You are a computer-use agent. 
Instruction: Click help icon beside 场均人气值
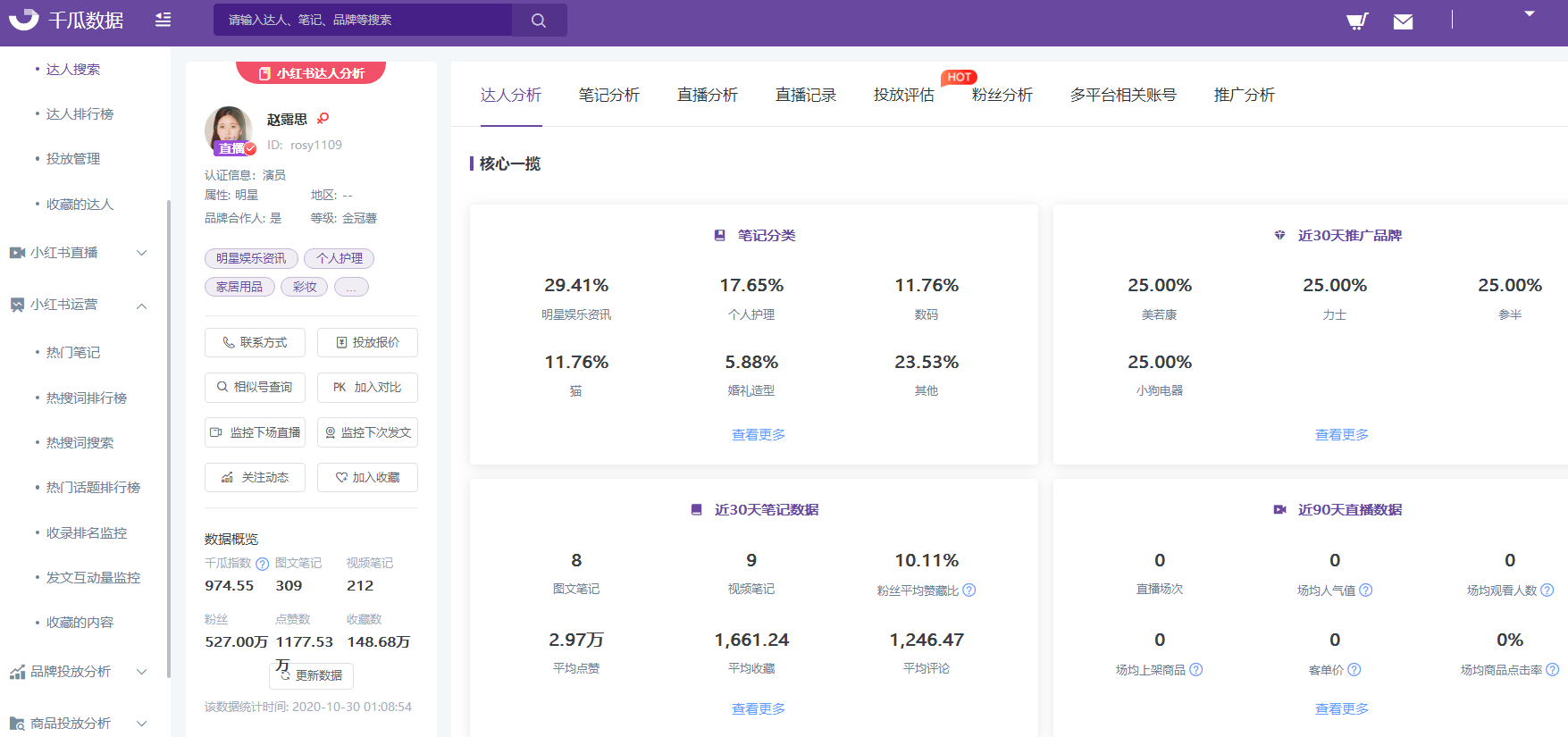(1366, 590)
